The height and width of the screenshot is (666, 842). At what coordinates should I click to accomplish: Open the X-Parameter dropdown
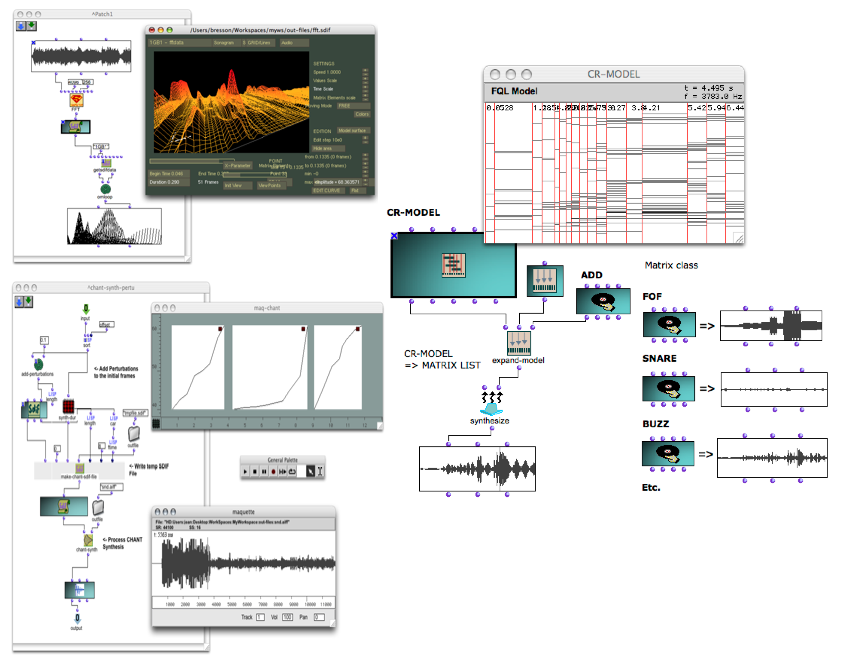pos(238,165)
